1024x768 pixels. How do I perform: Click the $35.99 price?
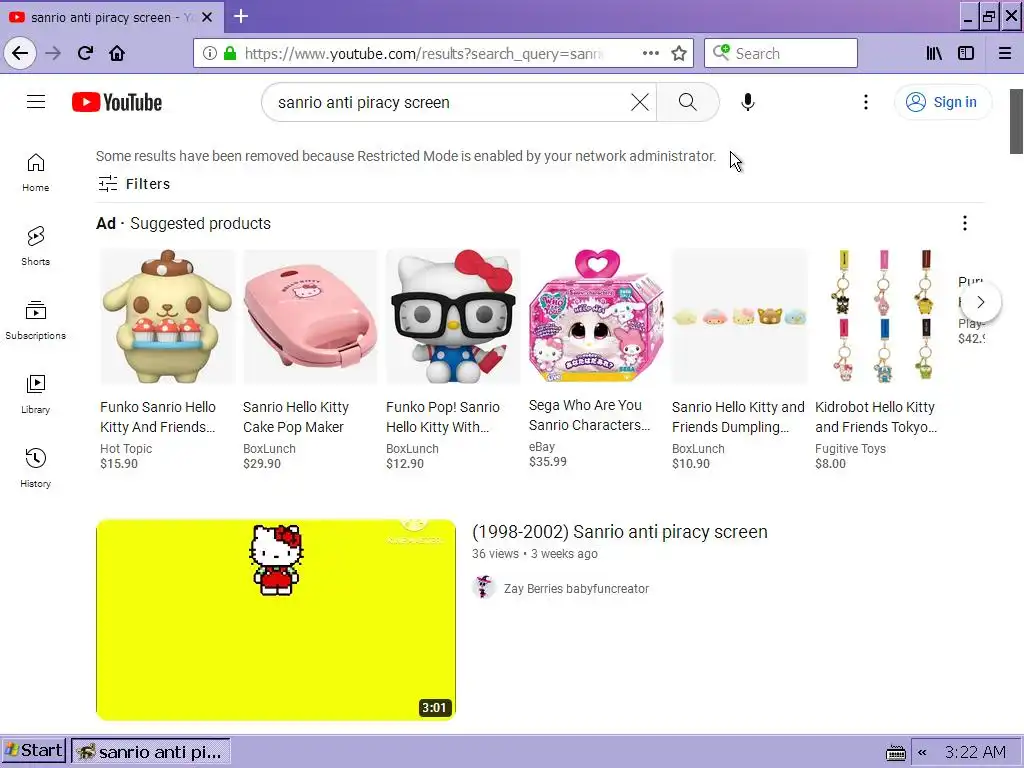[x=548, y=462]
